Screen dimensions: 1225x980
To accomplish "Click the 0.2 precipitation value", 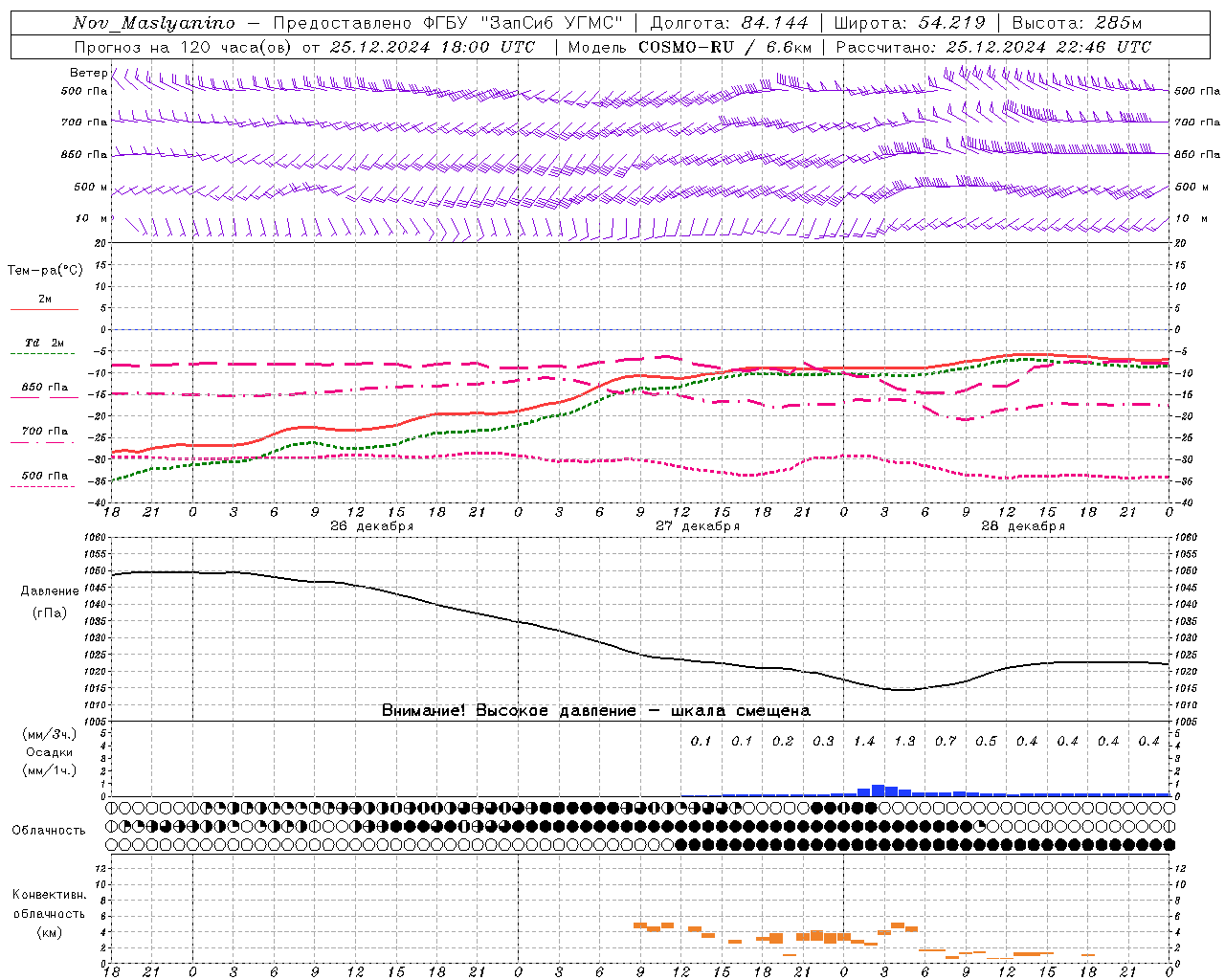I will coord(783,742).
